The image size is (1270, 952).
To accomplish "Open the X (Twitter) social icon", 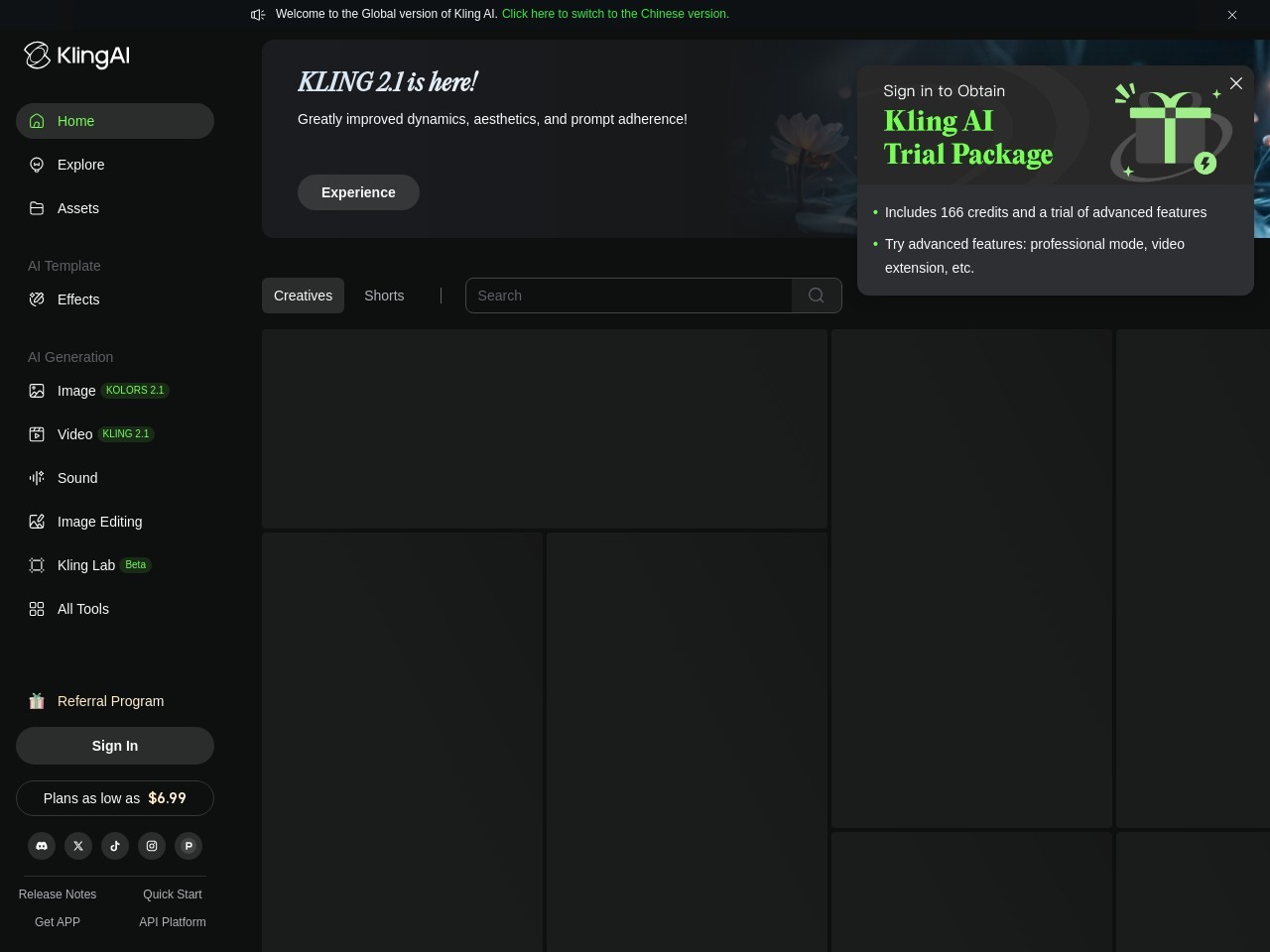I will pos(78,846).
